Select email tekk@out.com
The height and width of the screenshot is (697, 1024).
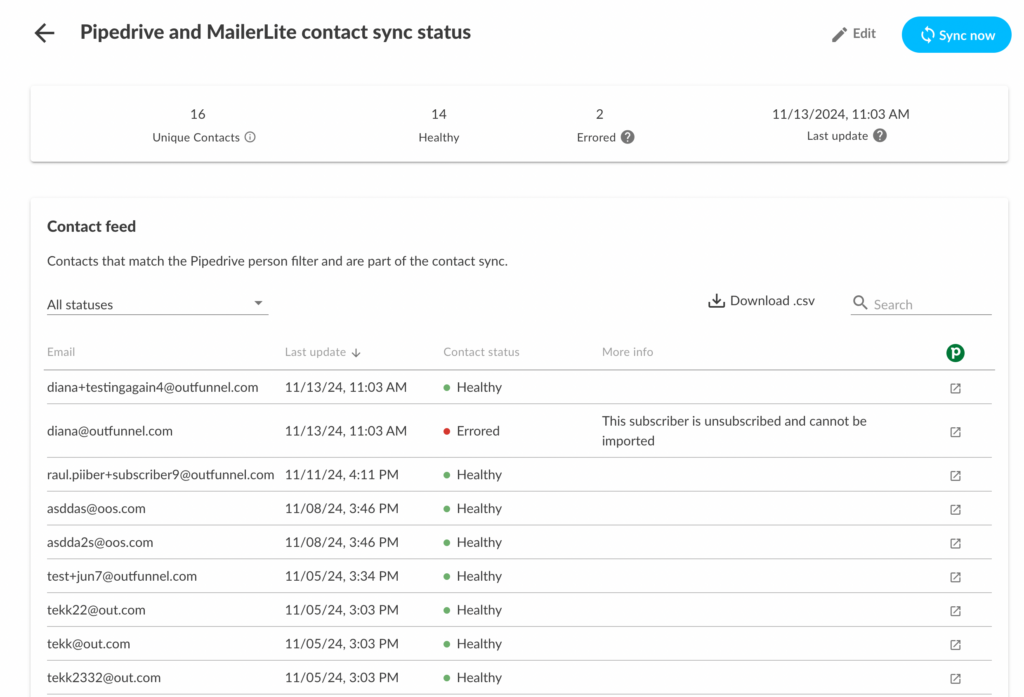point(89,644)
